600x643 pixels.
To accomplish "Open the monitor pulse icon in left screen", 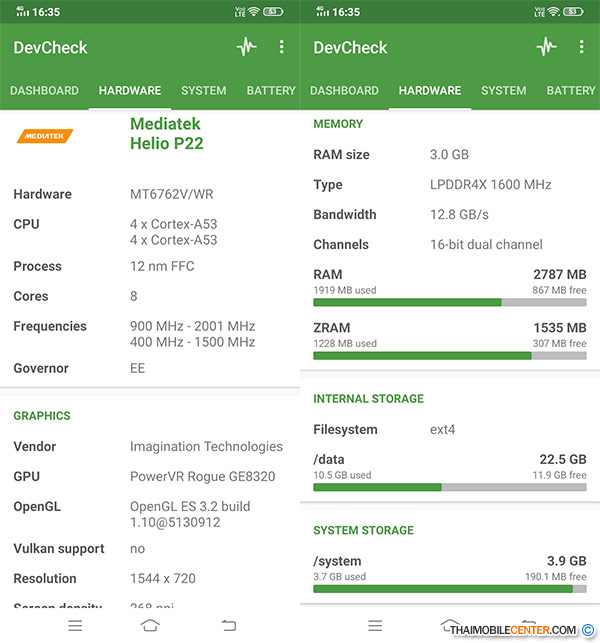I will pyautogui.click(x=246, y=47).
